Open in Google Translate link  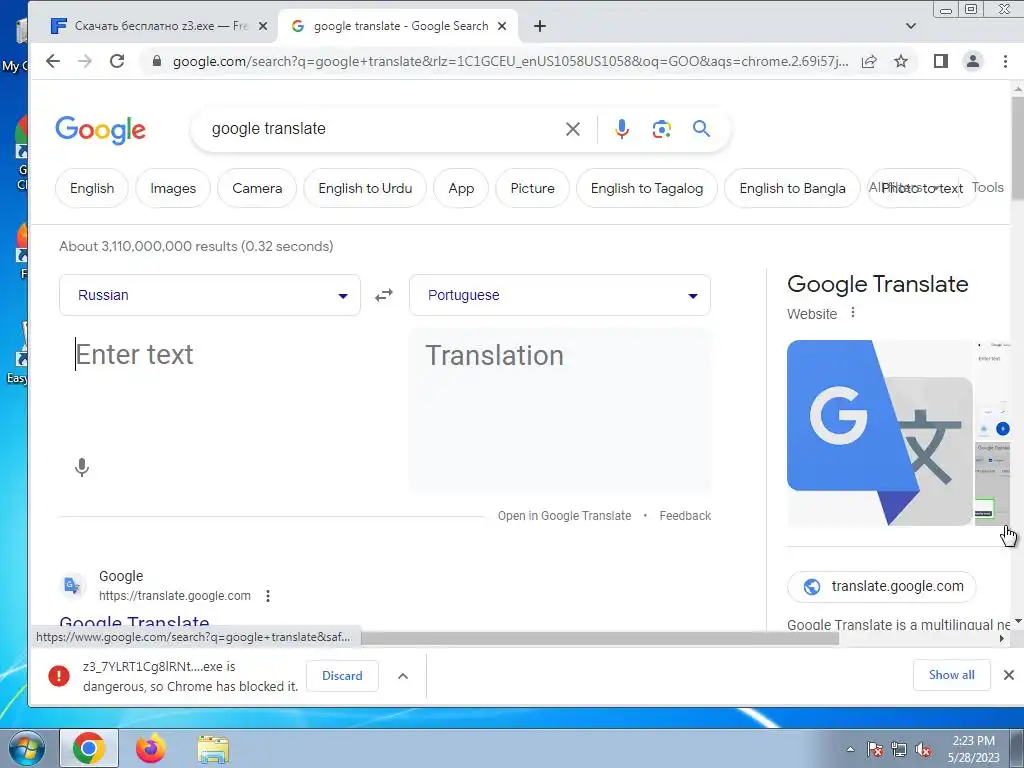(564, 516)
